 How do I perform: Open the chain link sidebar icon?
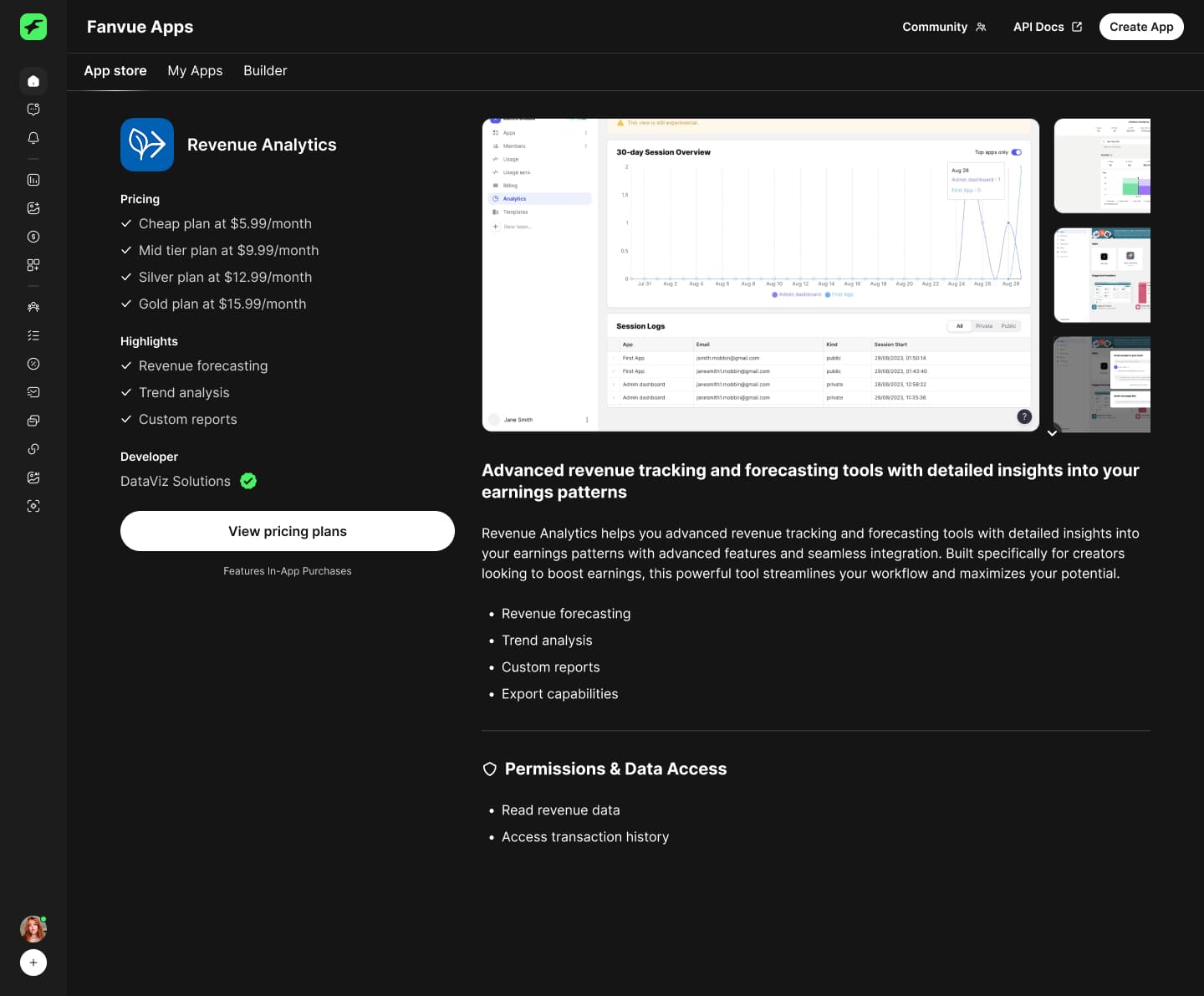[33, 449]
